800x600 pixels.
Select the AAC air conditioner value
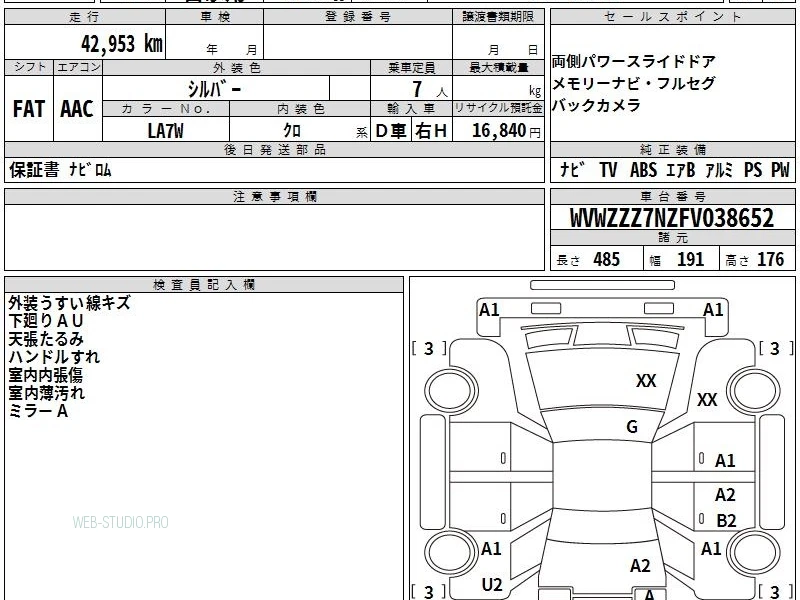[x=77, y=109]
